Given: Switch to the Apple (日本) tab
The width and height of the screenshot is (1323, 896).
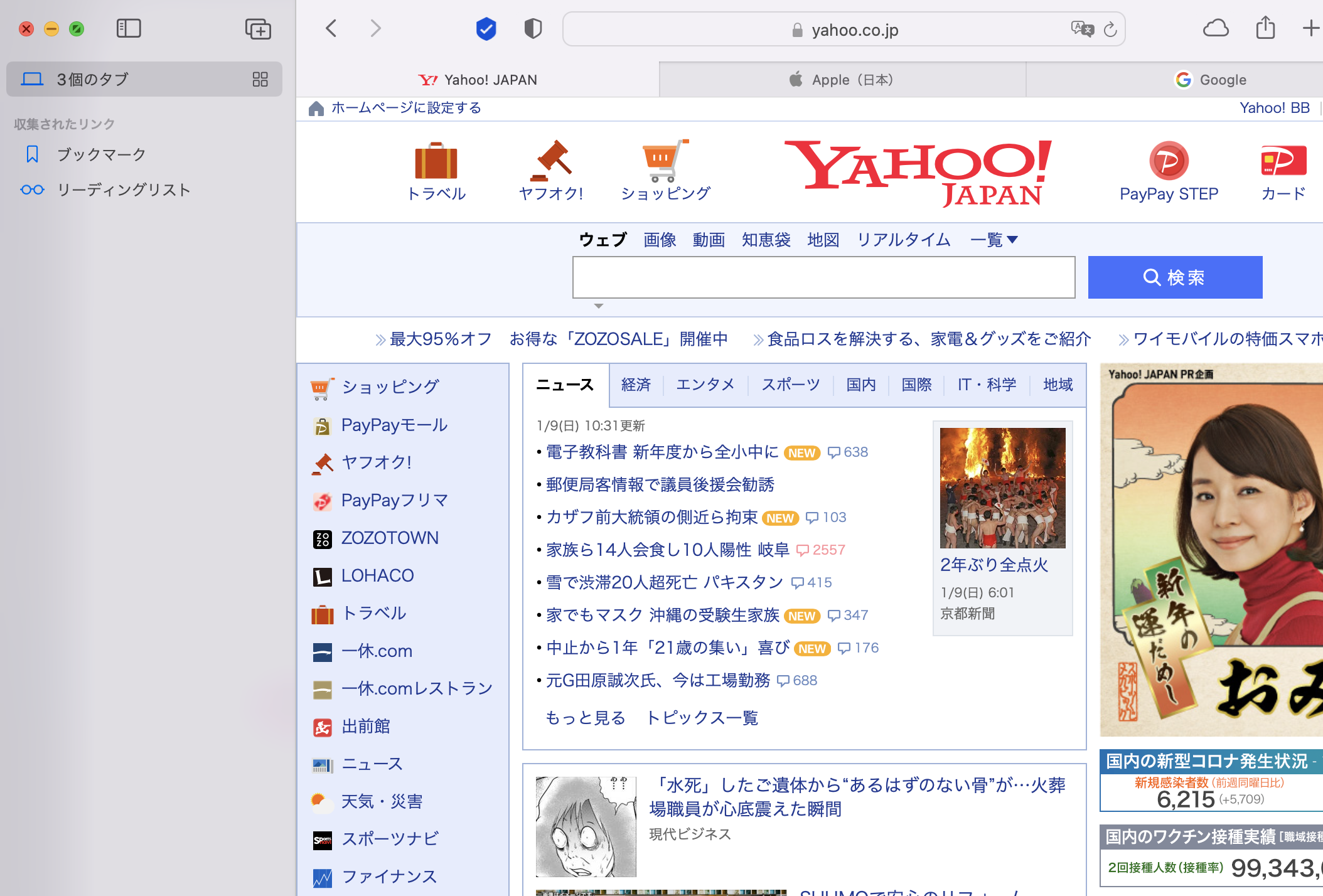Looking at the screenshot, I should (x=842, y=80).
